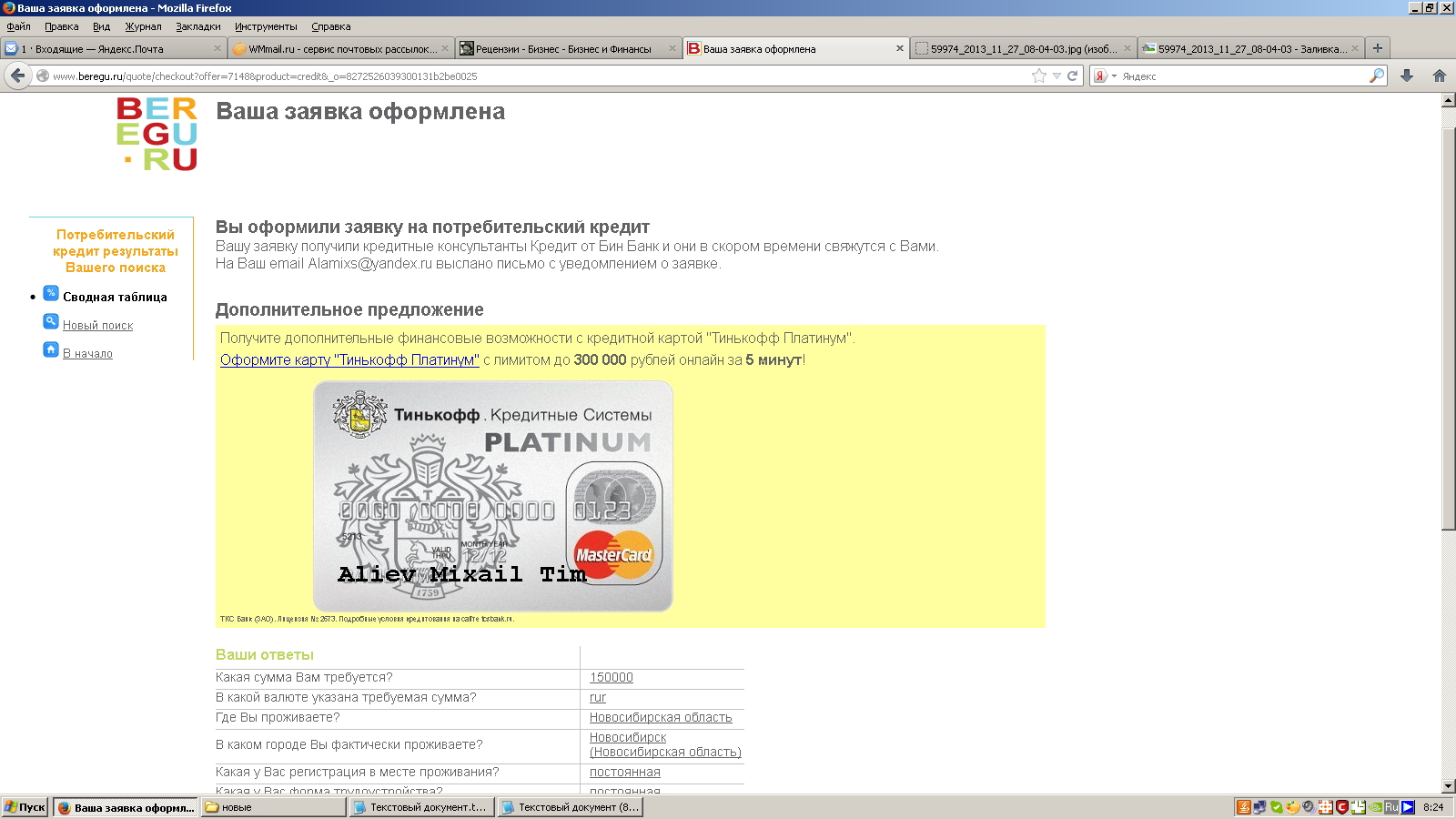The height and width of the screenshot is (819, 1456).
Task: Close the WMmail.ru tab
Action: (x=445, y=49)
